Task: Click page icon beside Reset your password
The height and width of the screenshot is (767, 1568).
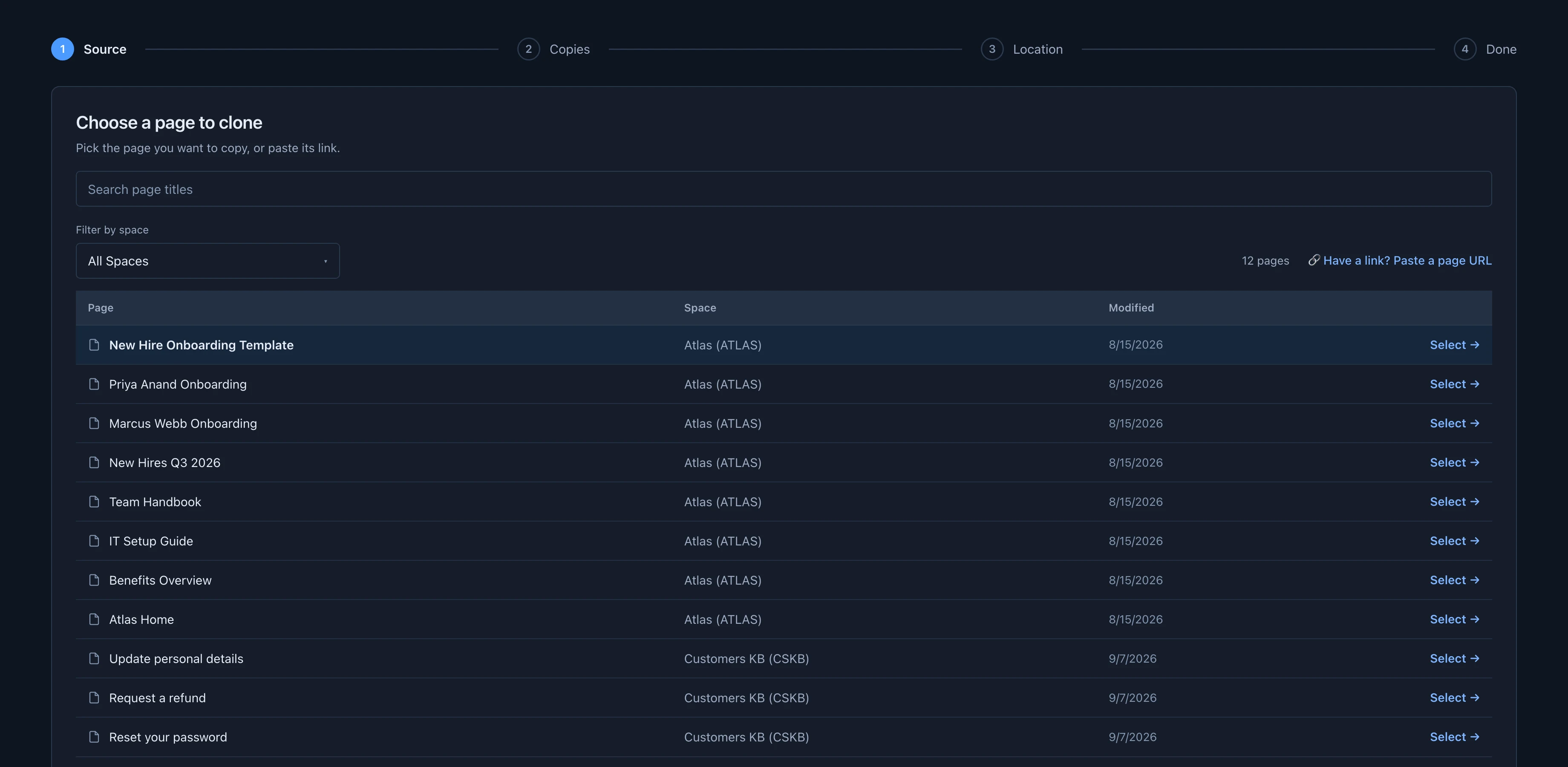Action: 94,737
